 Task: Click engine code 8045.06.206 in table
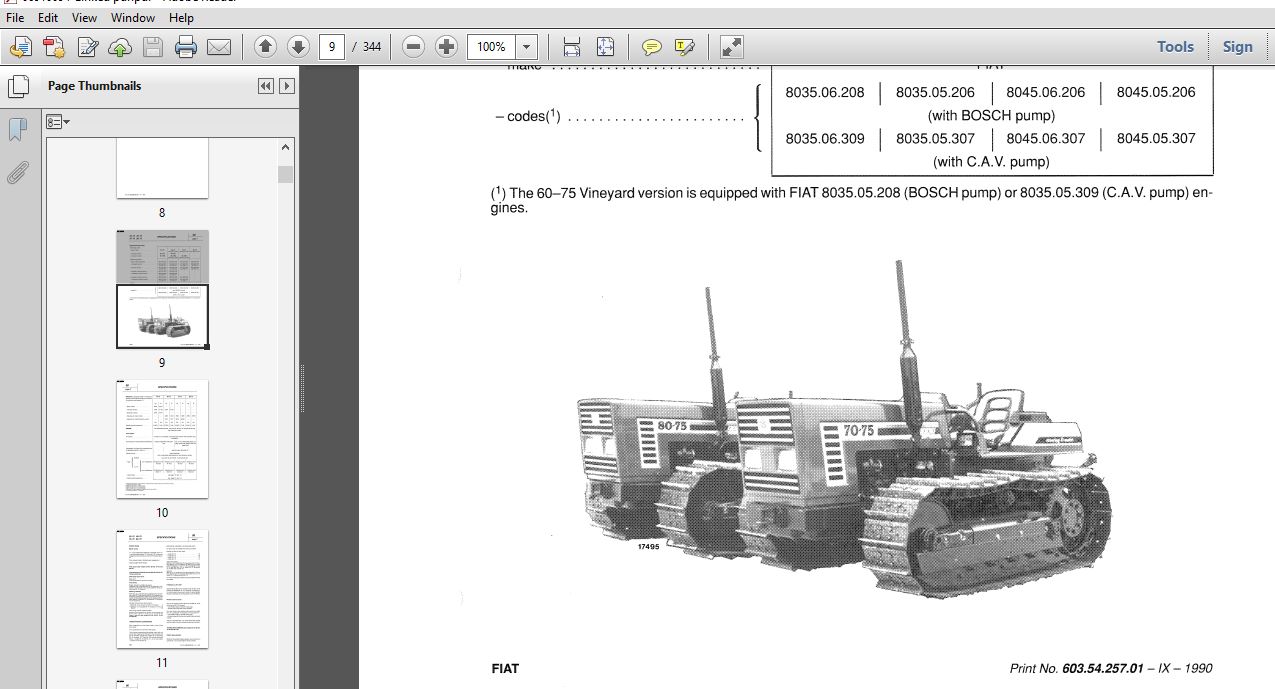pos(1045,92)
